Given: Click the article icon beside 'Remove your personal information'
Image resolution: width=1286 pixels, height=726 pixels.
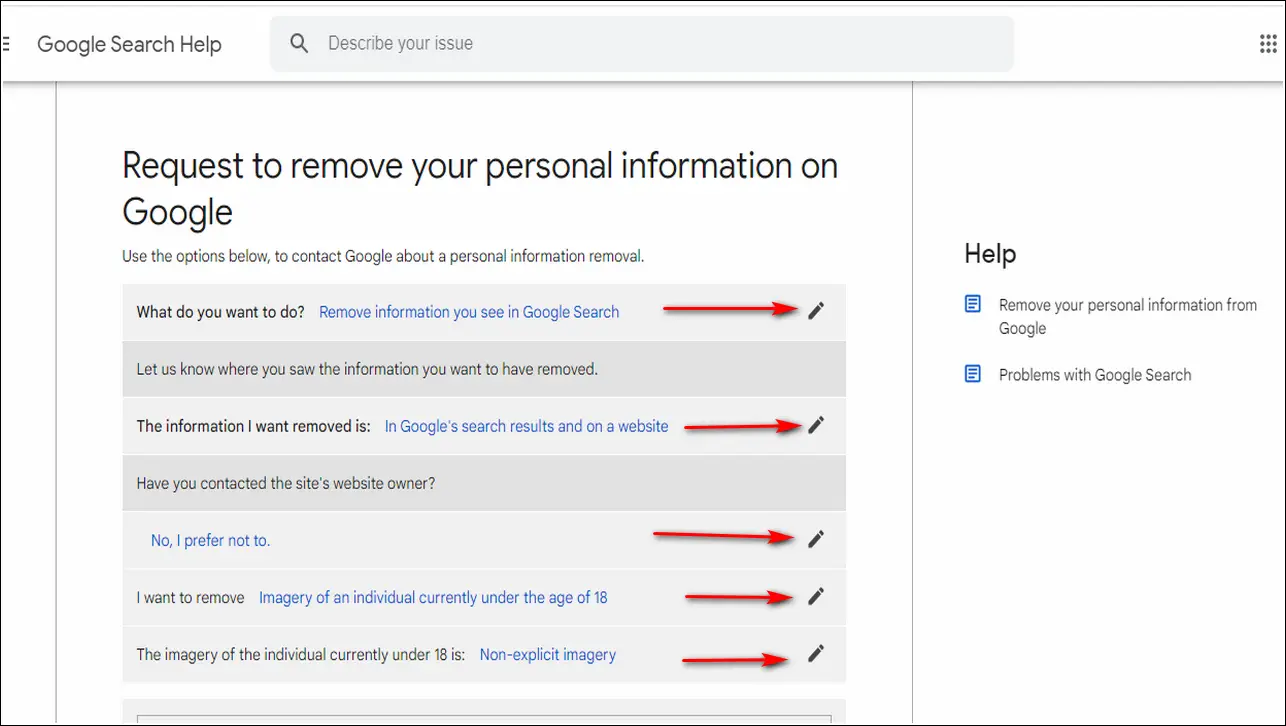Looking at the screenshot, I should (x=973, y=304).
